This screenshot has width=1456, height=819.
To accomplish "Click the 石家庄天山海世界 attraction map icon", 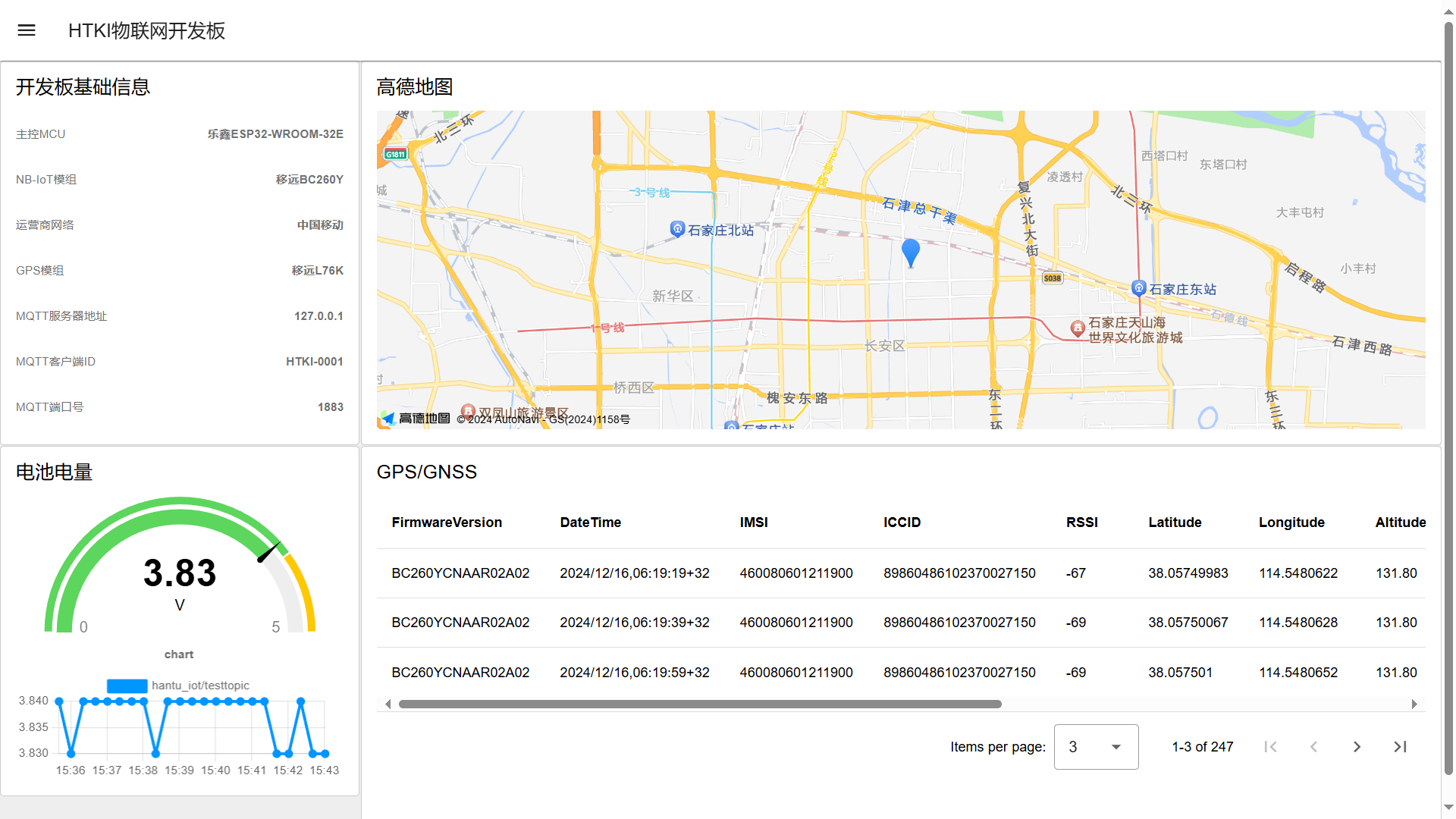I will click(x=1077, y=328).
